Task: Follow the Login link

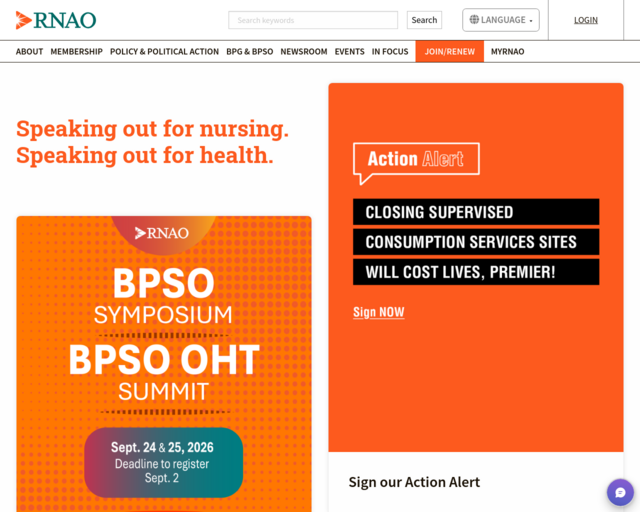Action: point(586,20)
